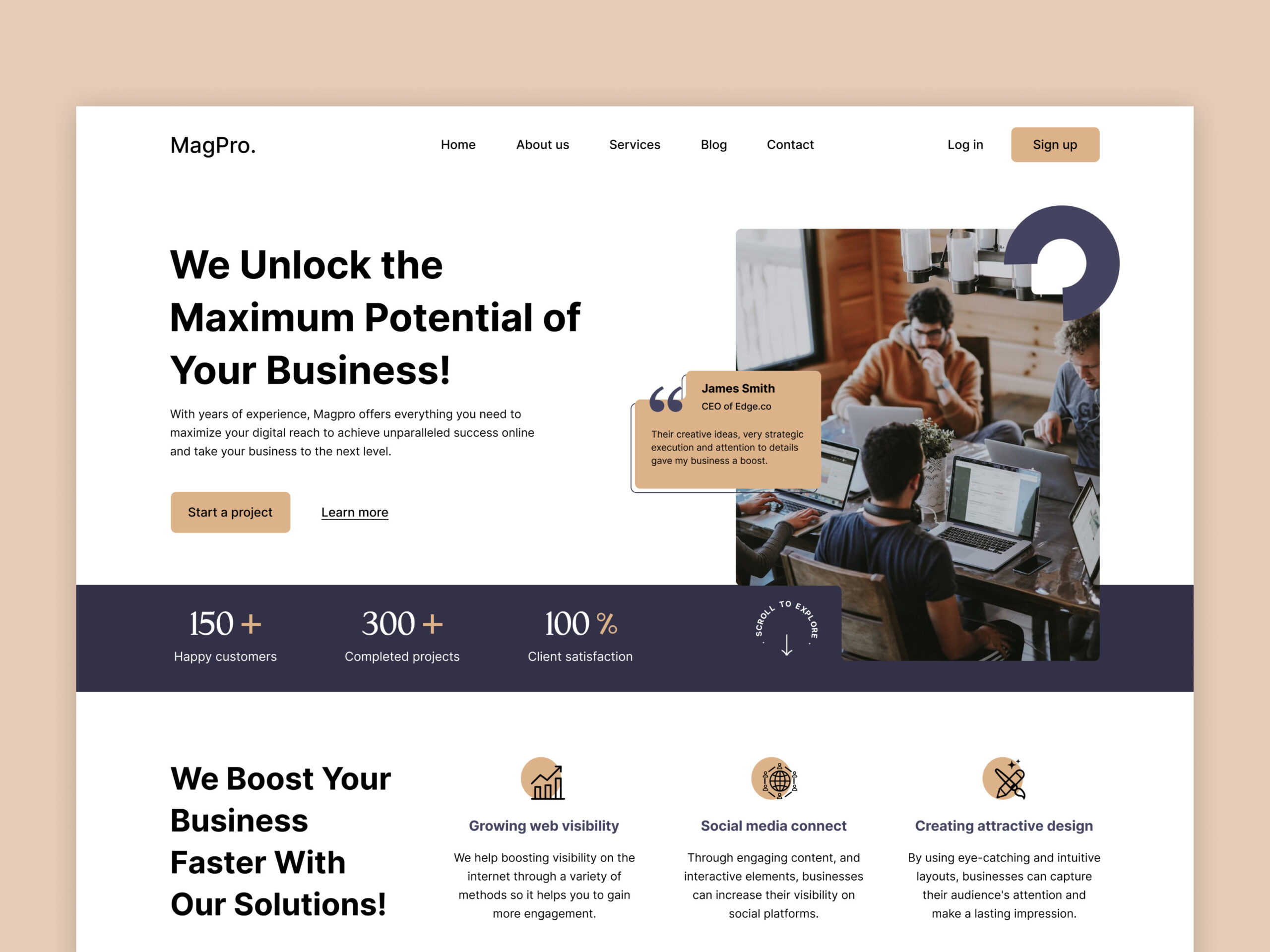Select the Services navigation item

(x=634, y=144)
